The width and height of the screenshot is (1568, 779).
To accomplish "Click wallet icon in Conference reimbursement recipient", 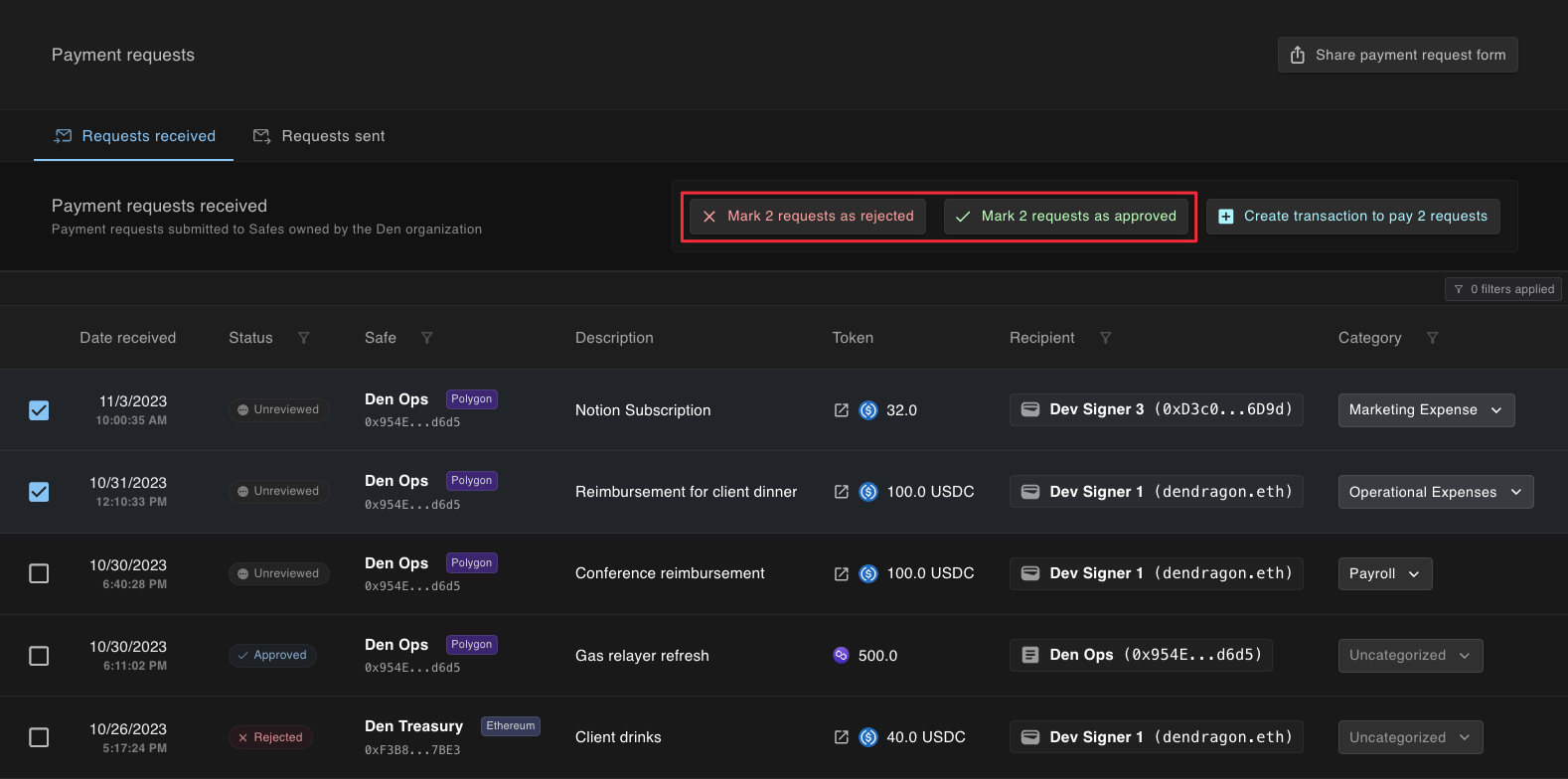I will coord(1030,573).
